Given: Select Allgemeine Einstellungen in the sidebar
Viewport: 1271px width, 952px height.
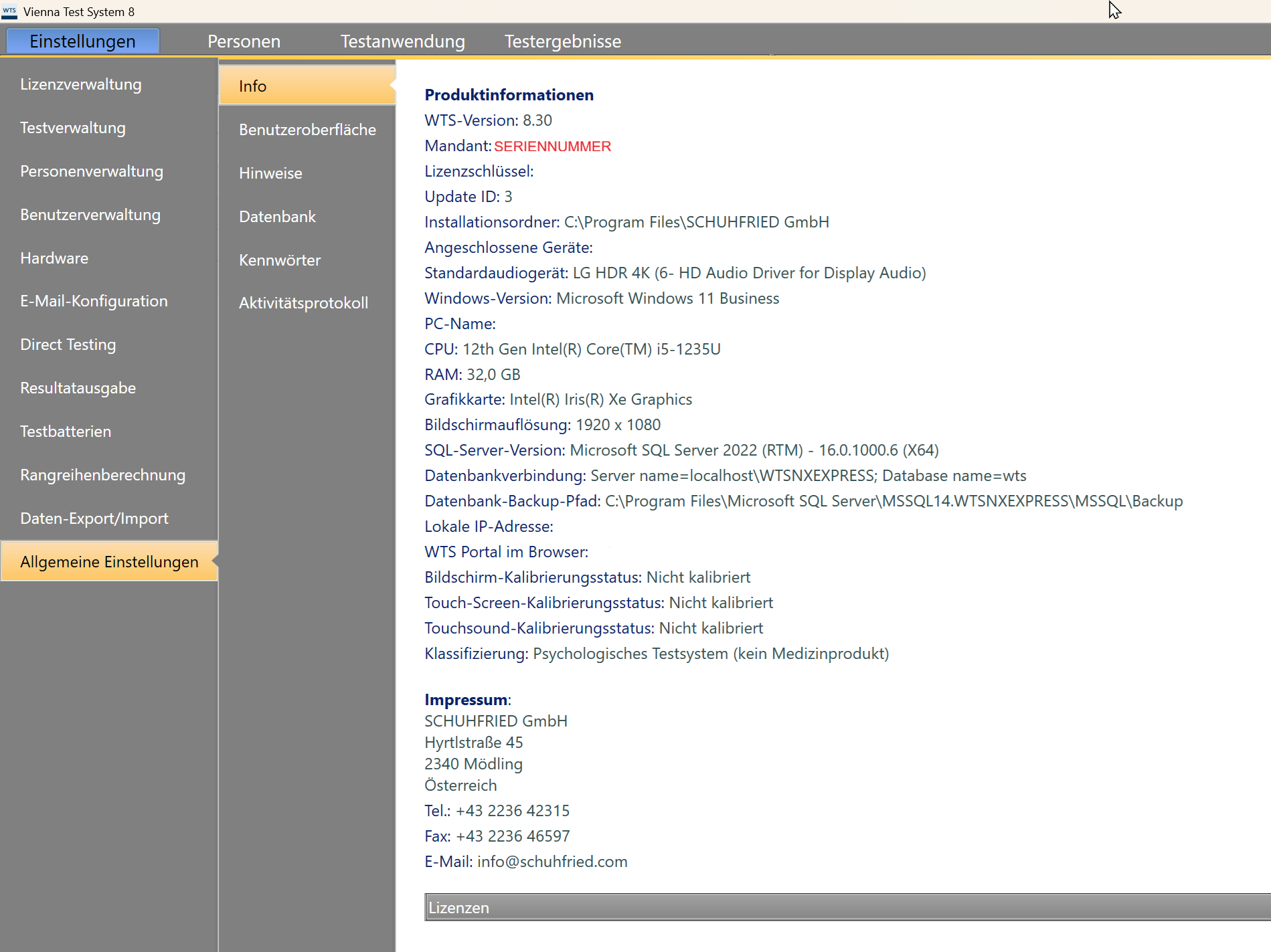Looking at the screenshot, I should tap(109, 562).
